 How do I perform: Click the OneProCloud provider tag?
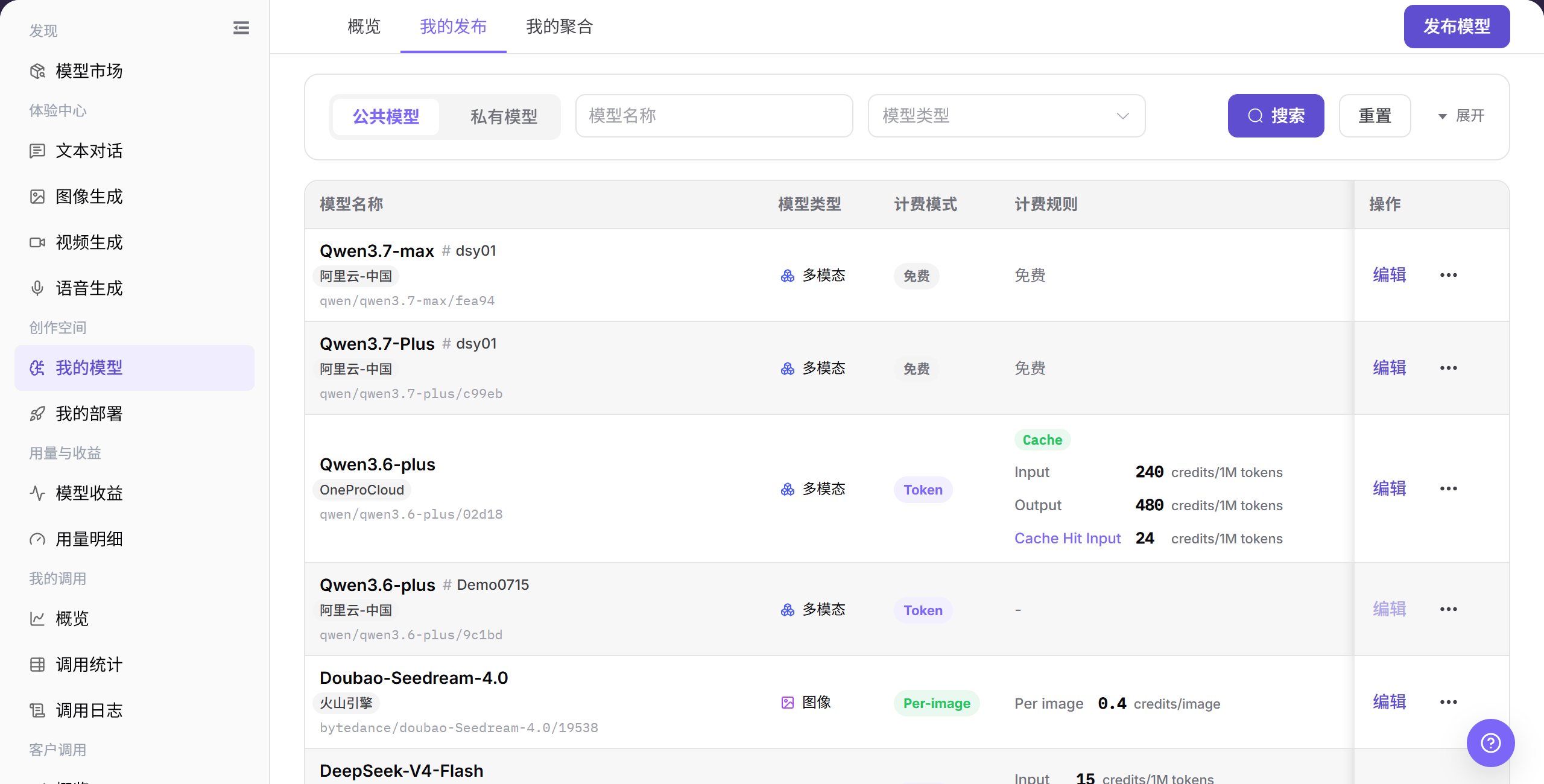point(362,490)
